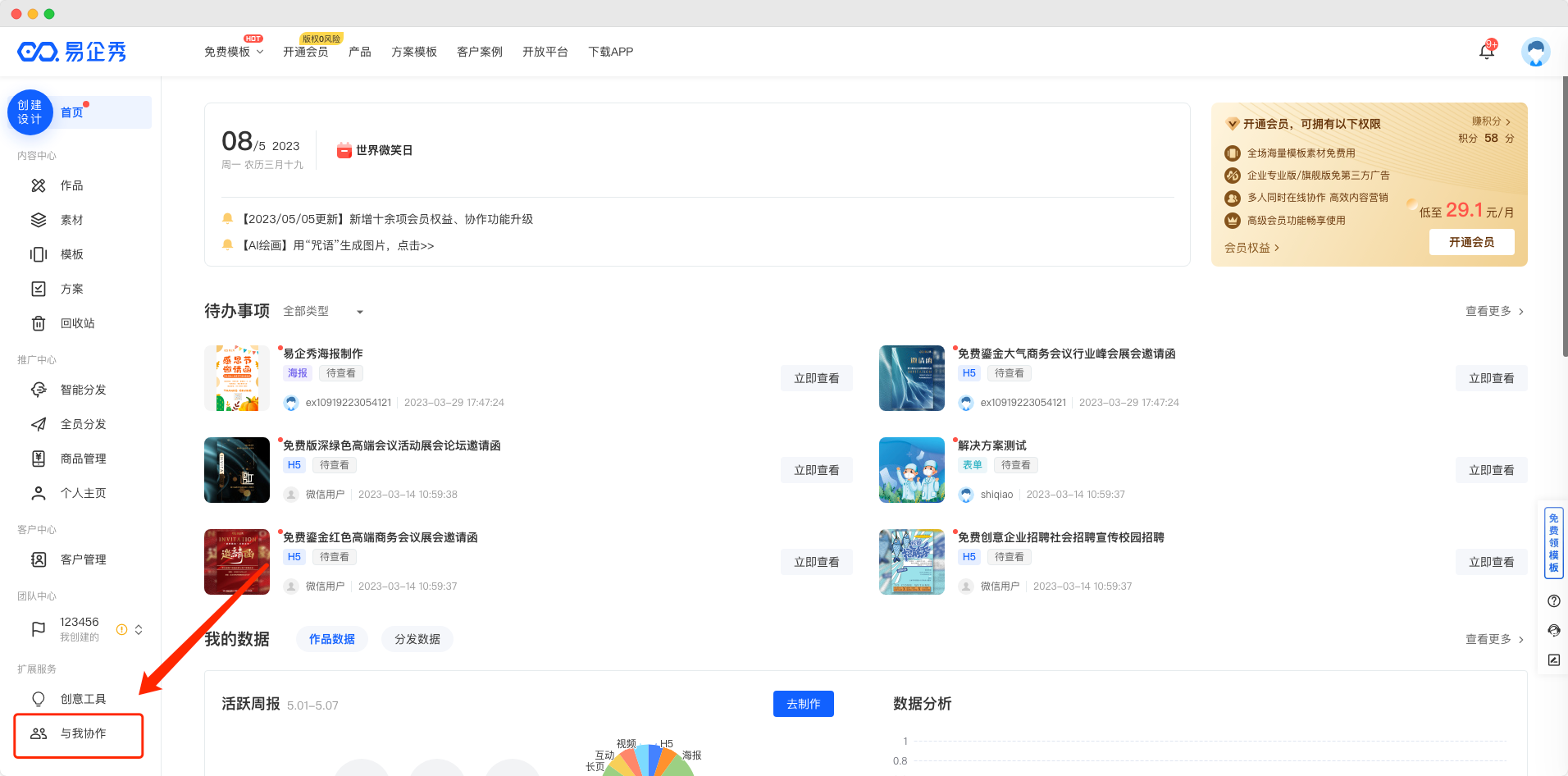The height and width of the screenshot is (776, 1568).
Task: Click 立即查看 for 免费版深绿色高端会议 invitation
Action: coord(817,470)
